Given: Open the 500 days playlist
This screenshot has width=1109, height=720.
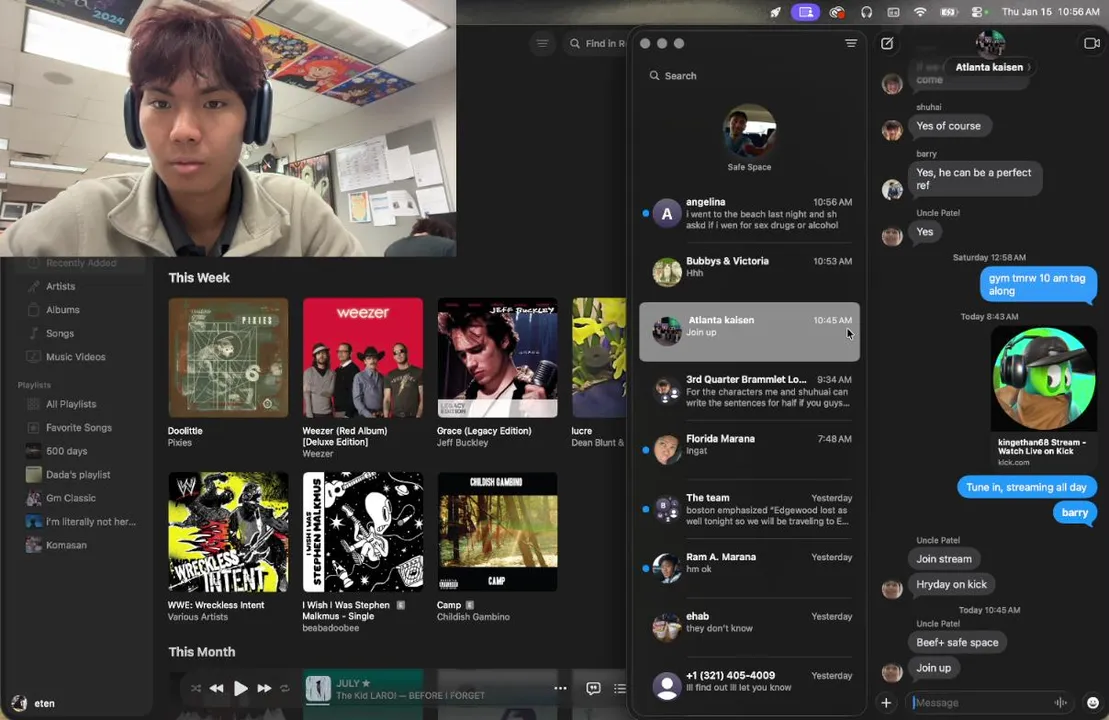Looking at the screenshot, I should point(66,451).
